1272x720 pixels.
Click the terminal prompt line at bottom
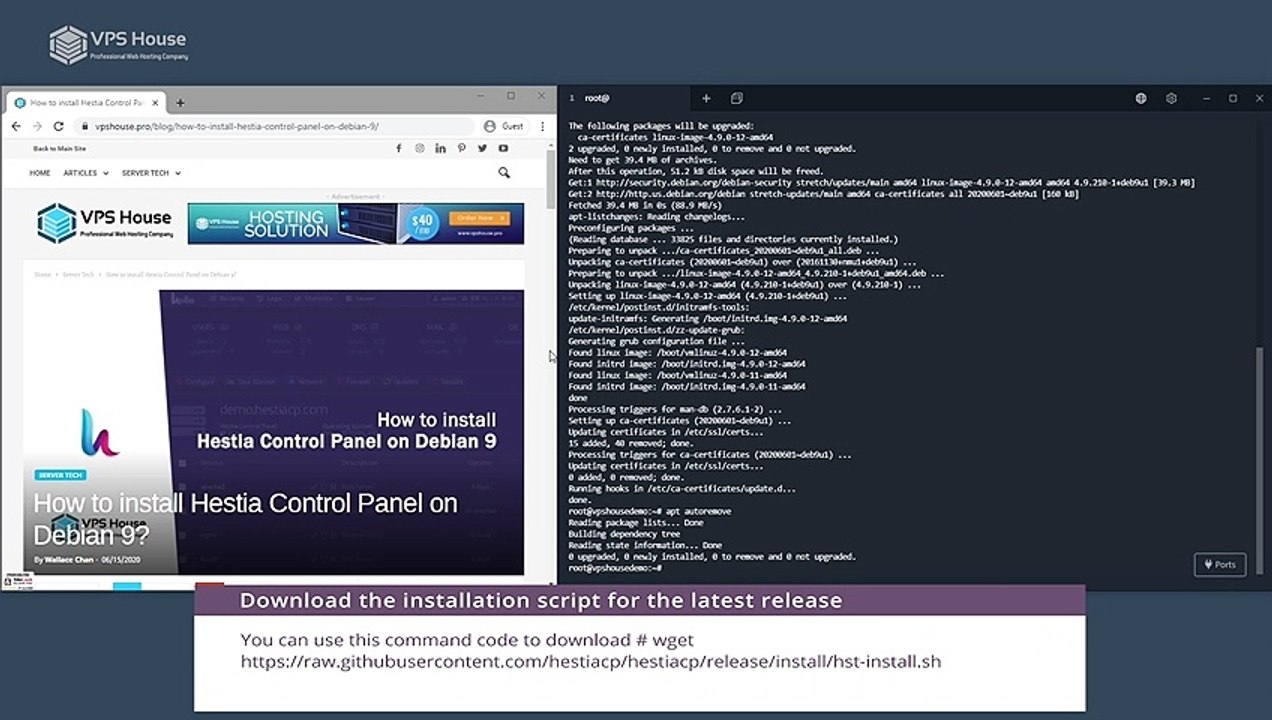[x=615, y=568]
